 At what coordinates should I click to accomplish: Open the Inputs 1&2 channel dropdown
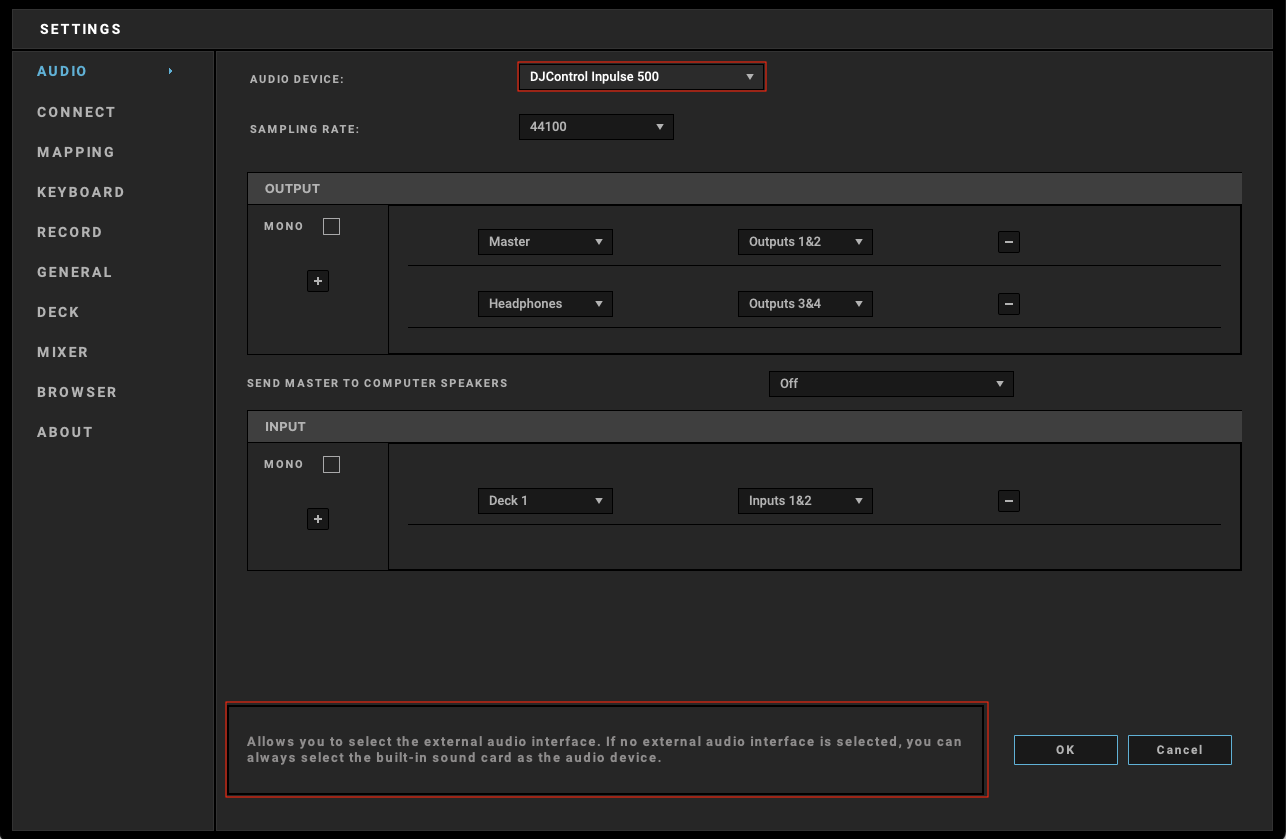805,501
